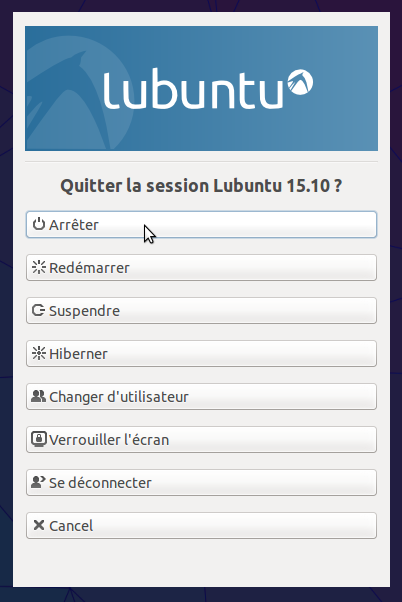Viewport: 402px width, 602px height.
Task: Click the Quitter la session heading text
Action: pos(201,186)
